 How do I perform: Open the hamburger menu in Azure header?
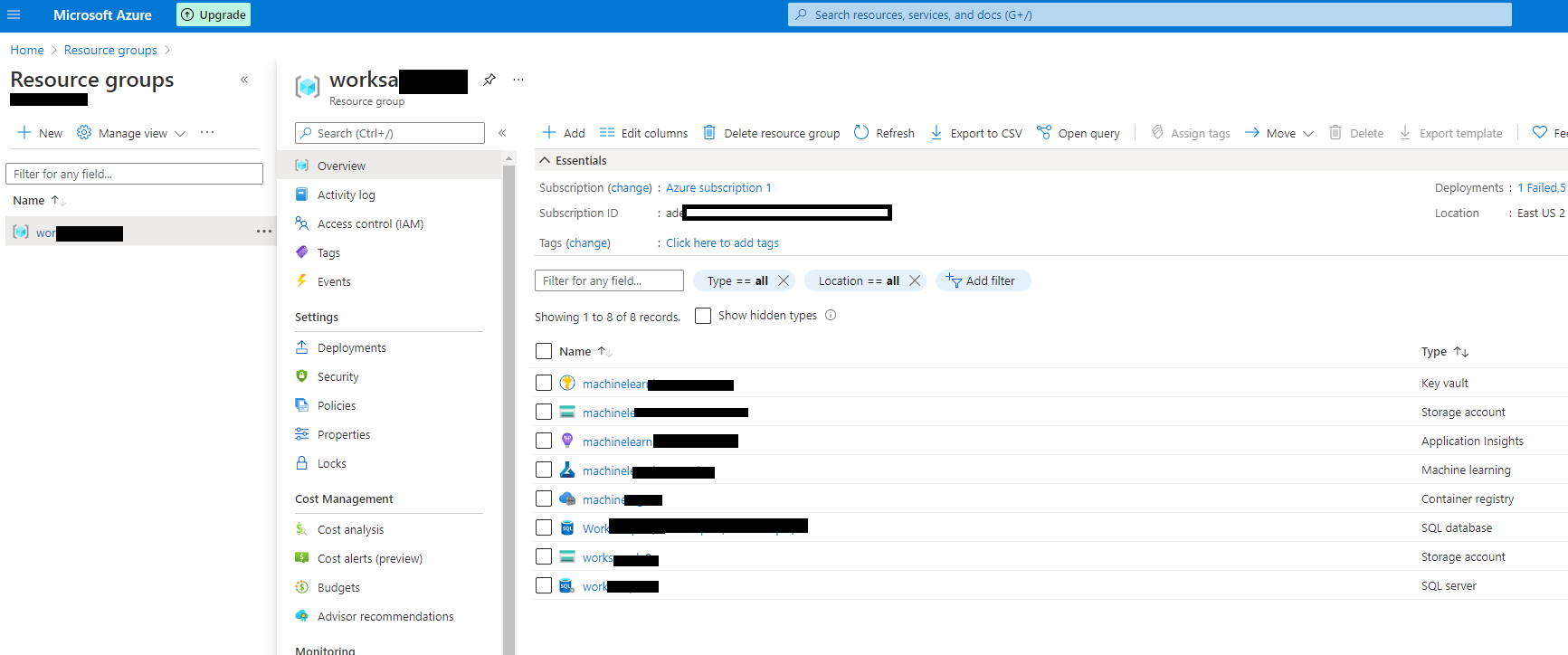click(14, 14)
